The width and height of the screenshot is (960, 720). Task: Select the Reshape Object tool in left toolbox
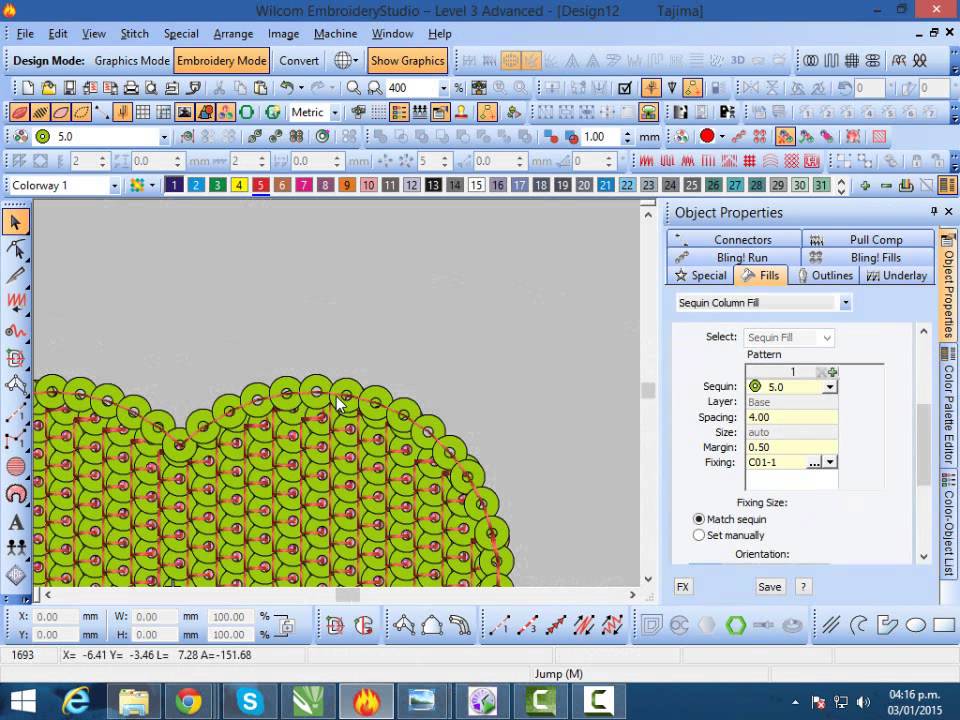coord(15,249)
